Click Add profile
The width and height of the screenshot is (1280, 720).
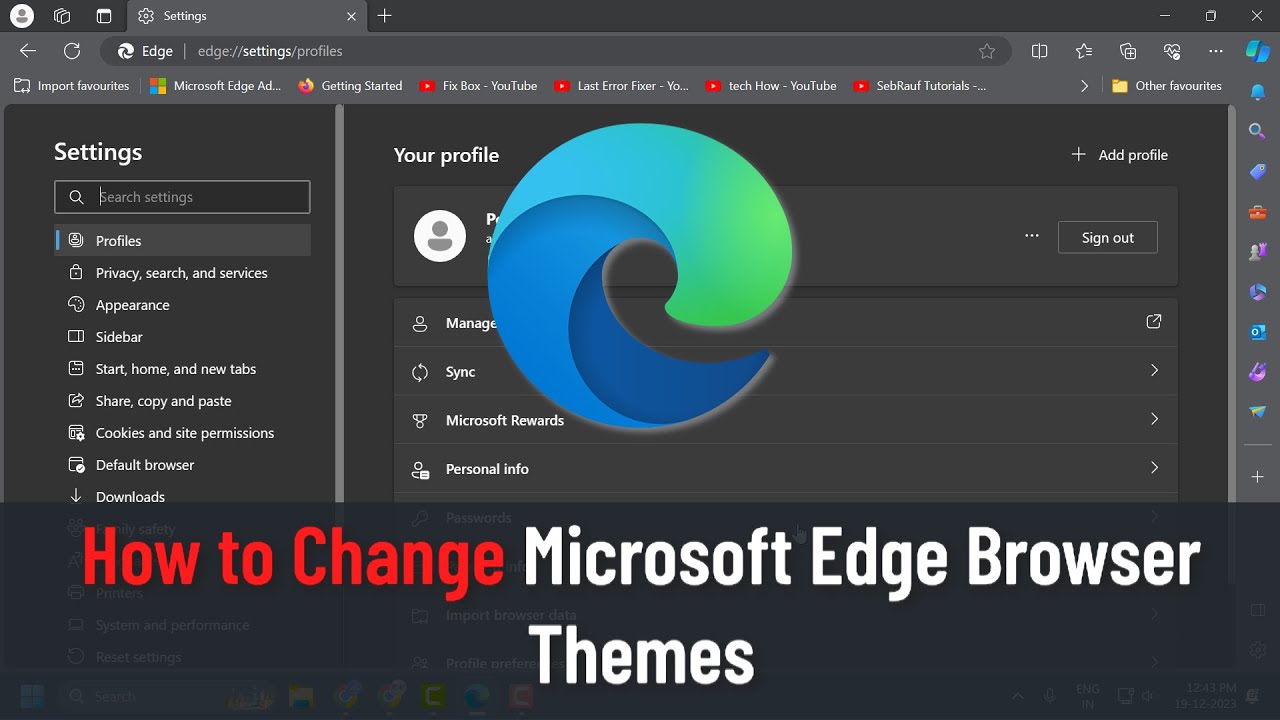(1120, 155)
